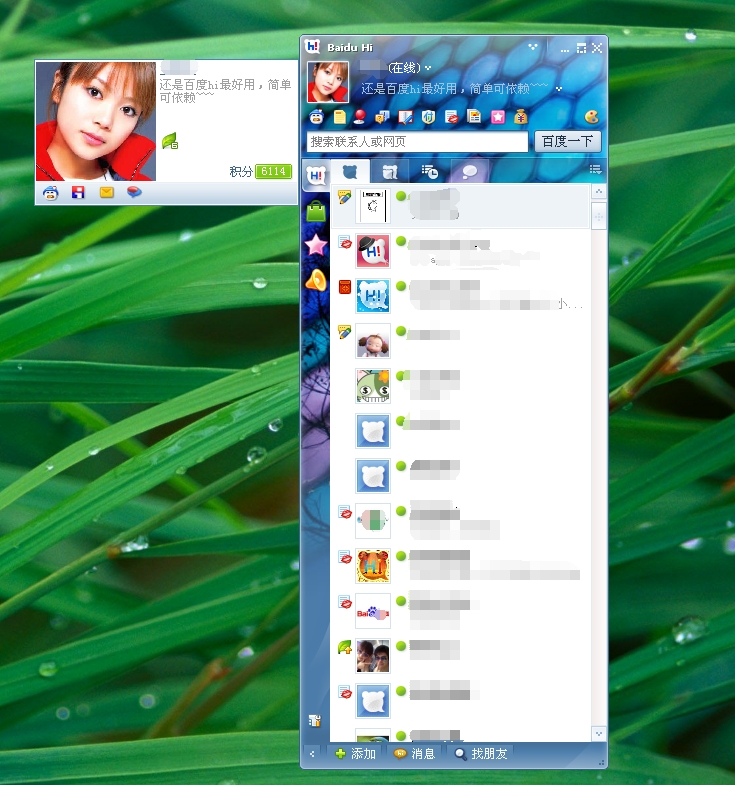735x785 pixels.
Task: Click large portrait in profile card
Action: pyautogui.click(x=96, y=121)
